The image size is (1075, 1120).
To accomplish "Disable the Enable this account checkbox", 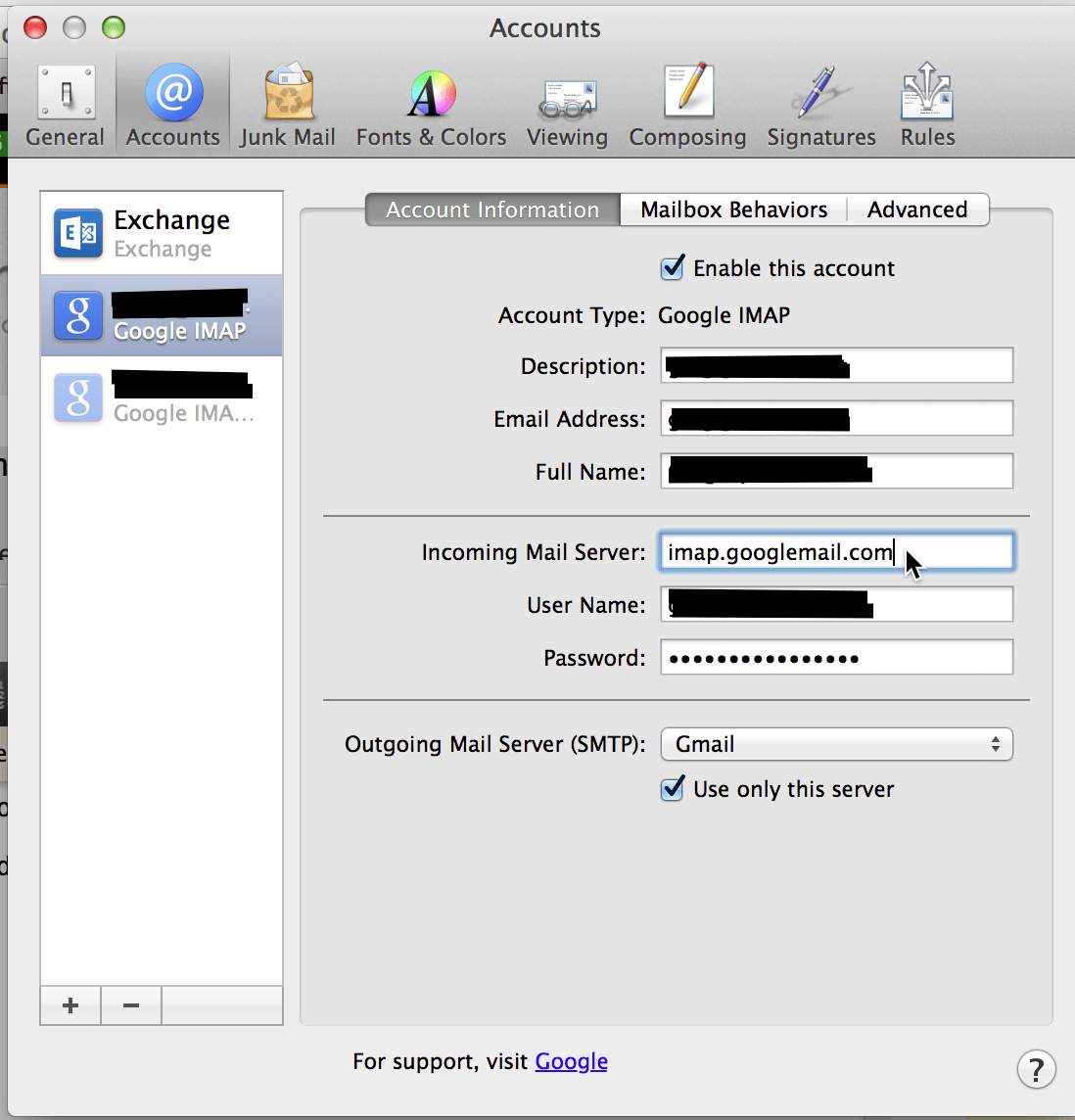I will pyautogui.click(x=673, y=267).
